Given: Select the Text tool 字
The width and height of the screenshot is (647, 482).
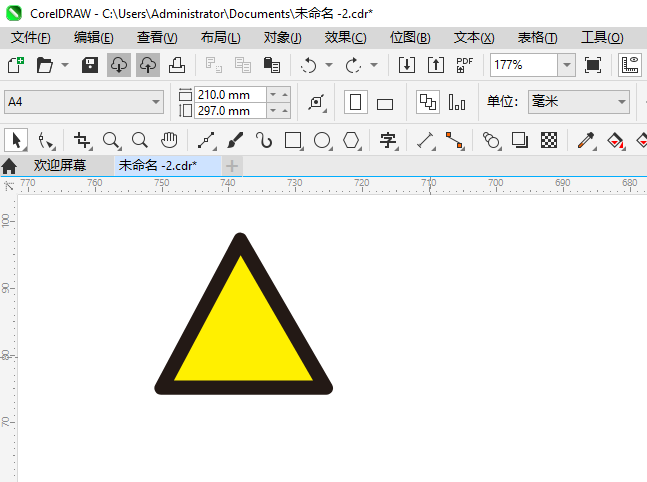Looking at the screenshot, I should click(388, 140).
